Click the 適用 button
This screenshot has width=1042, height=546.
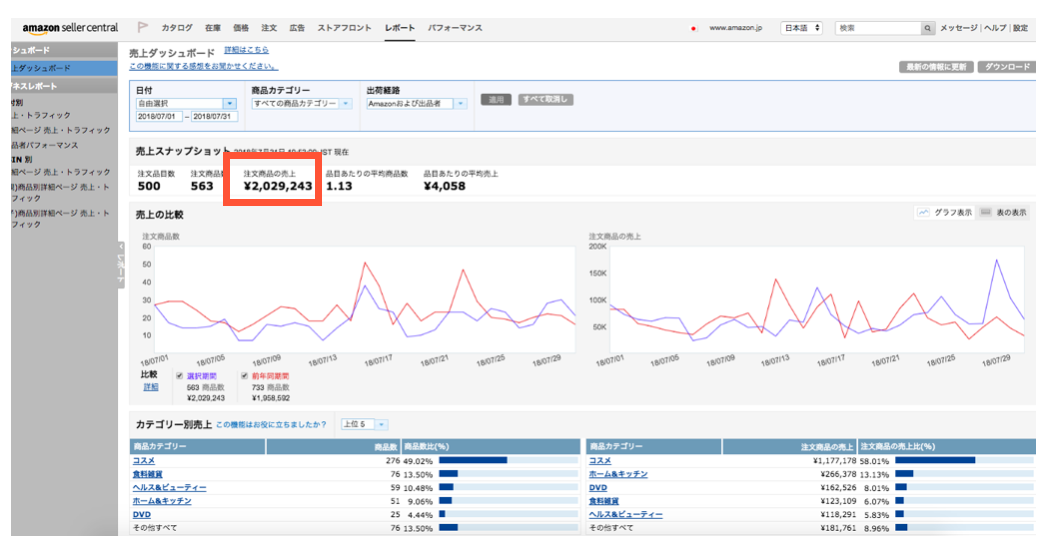click(496, 100)
